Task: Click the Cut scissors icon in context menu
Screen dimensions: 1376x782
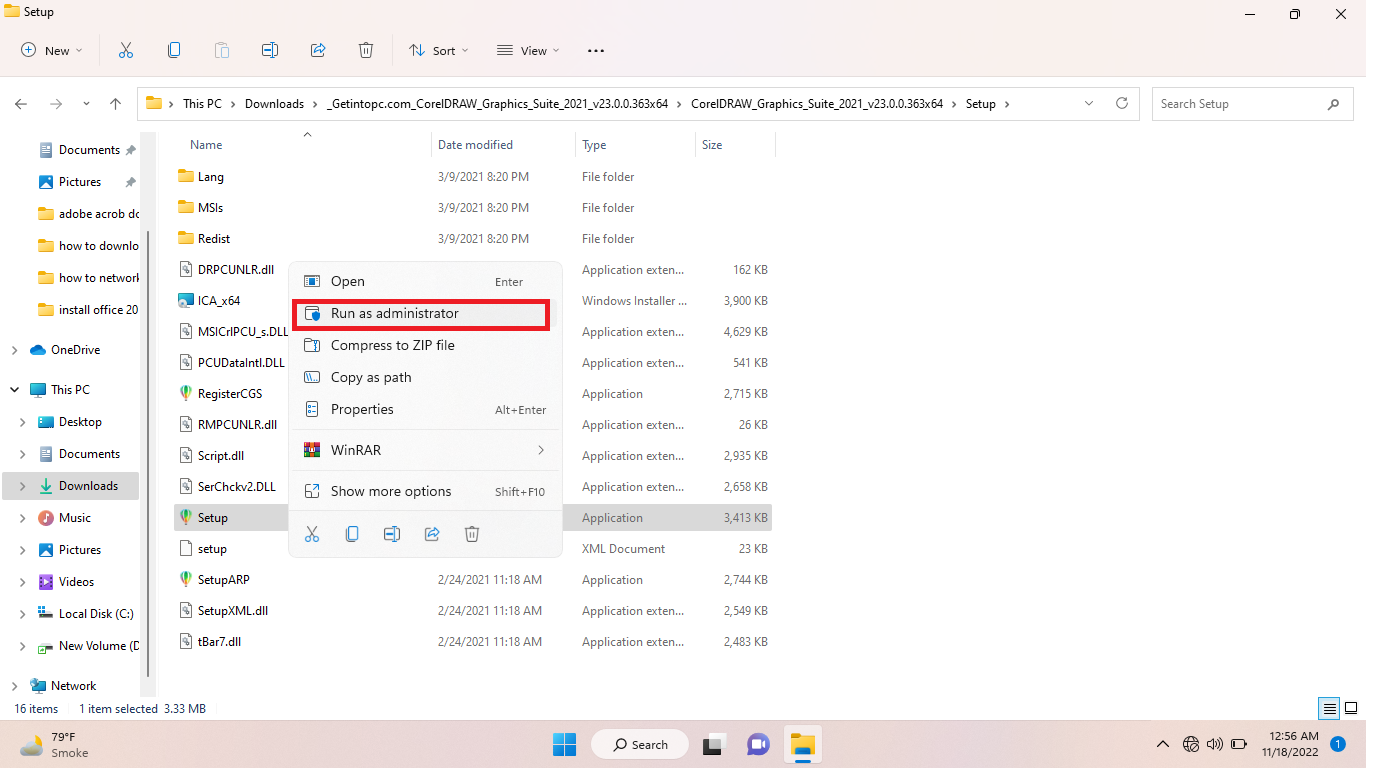Action: (312, 534)
